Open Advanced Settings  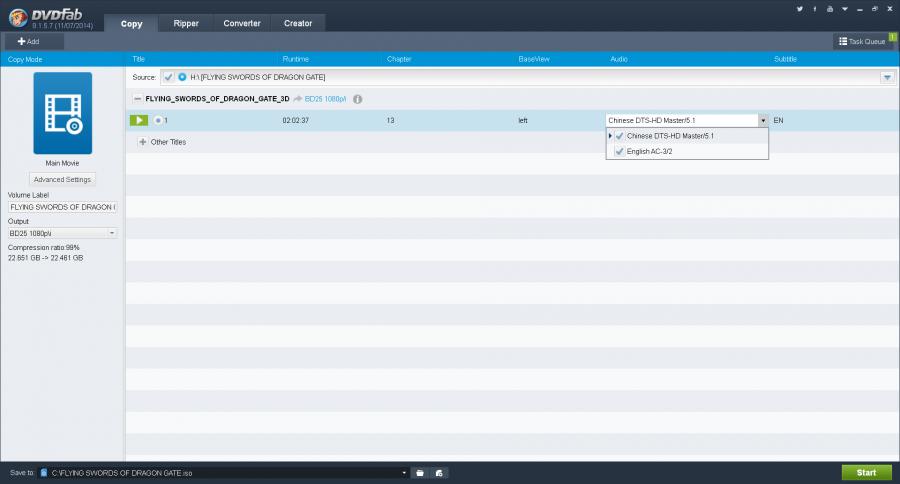click(x=62, y=180)
